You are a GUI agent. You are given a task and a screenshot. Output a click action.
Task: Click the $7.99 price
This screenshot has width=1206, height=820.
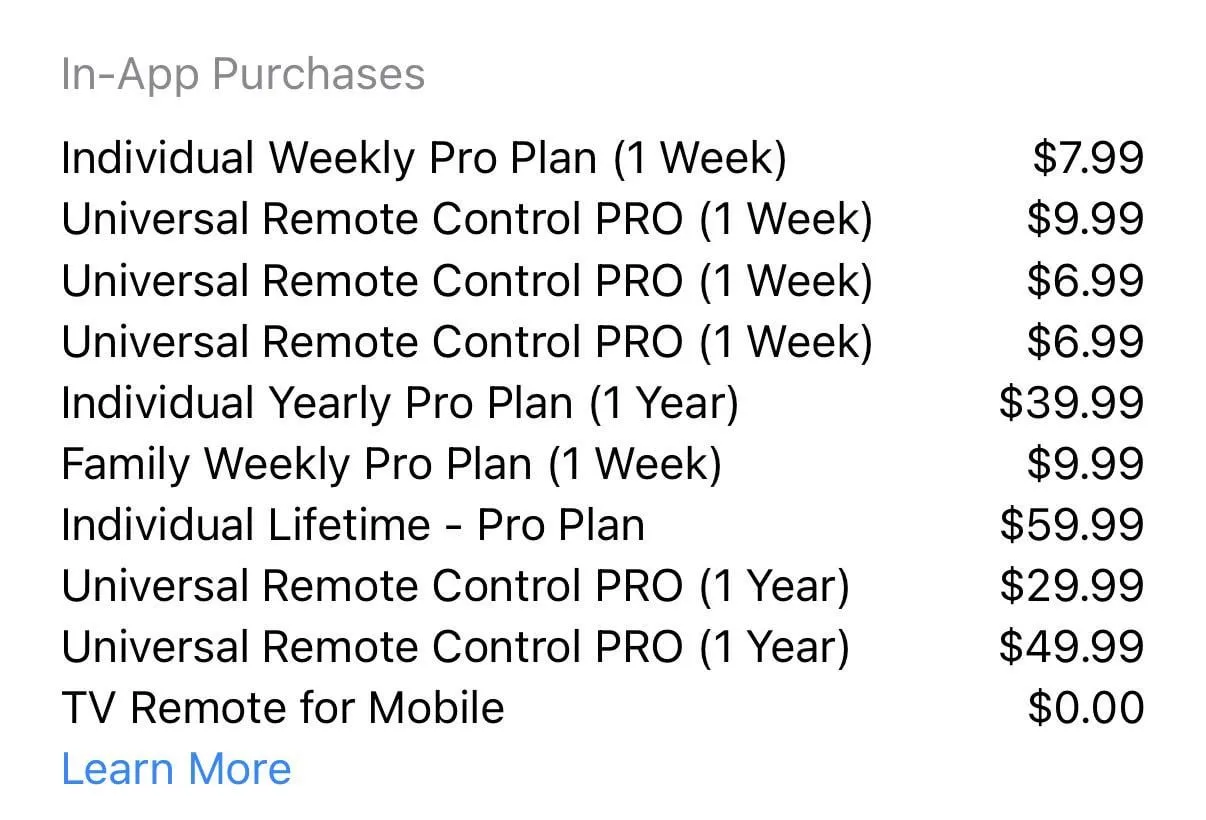1088,159
